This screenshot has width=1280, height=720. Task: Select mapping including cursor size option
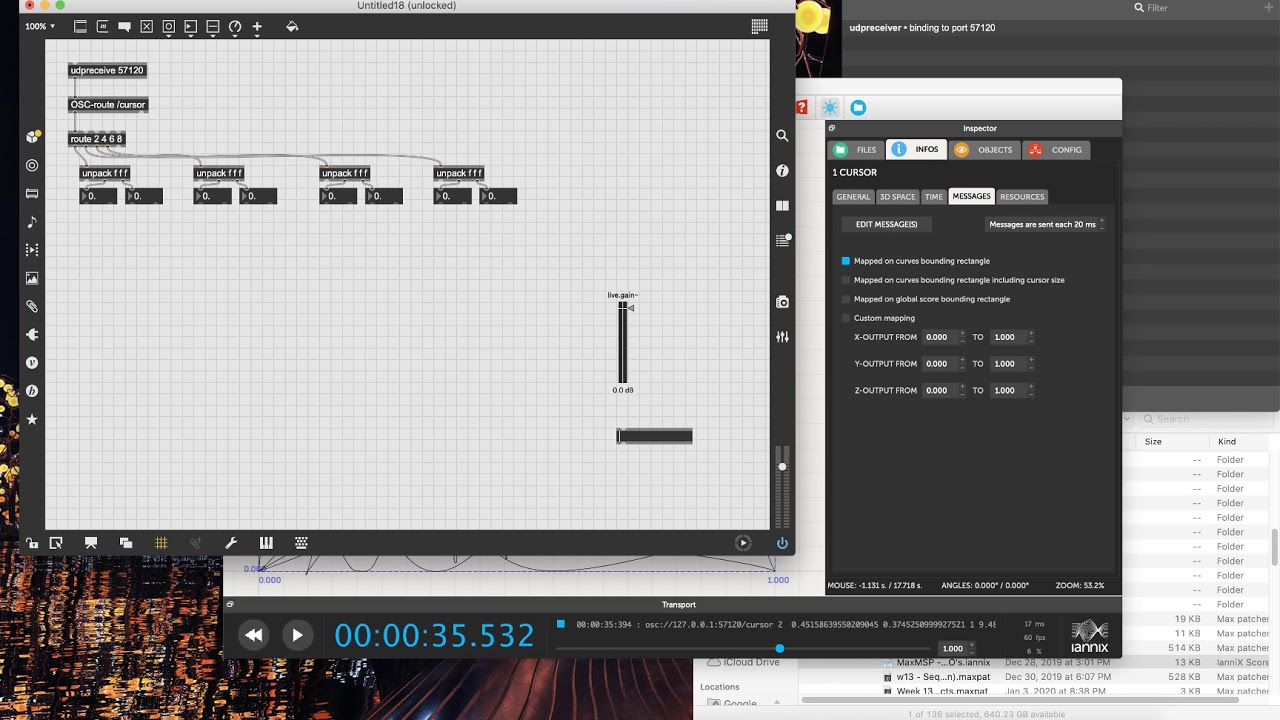[845, 280]
